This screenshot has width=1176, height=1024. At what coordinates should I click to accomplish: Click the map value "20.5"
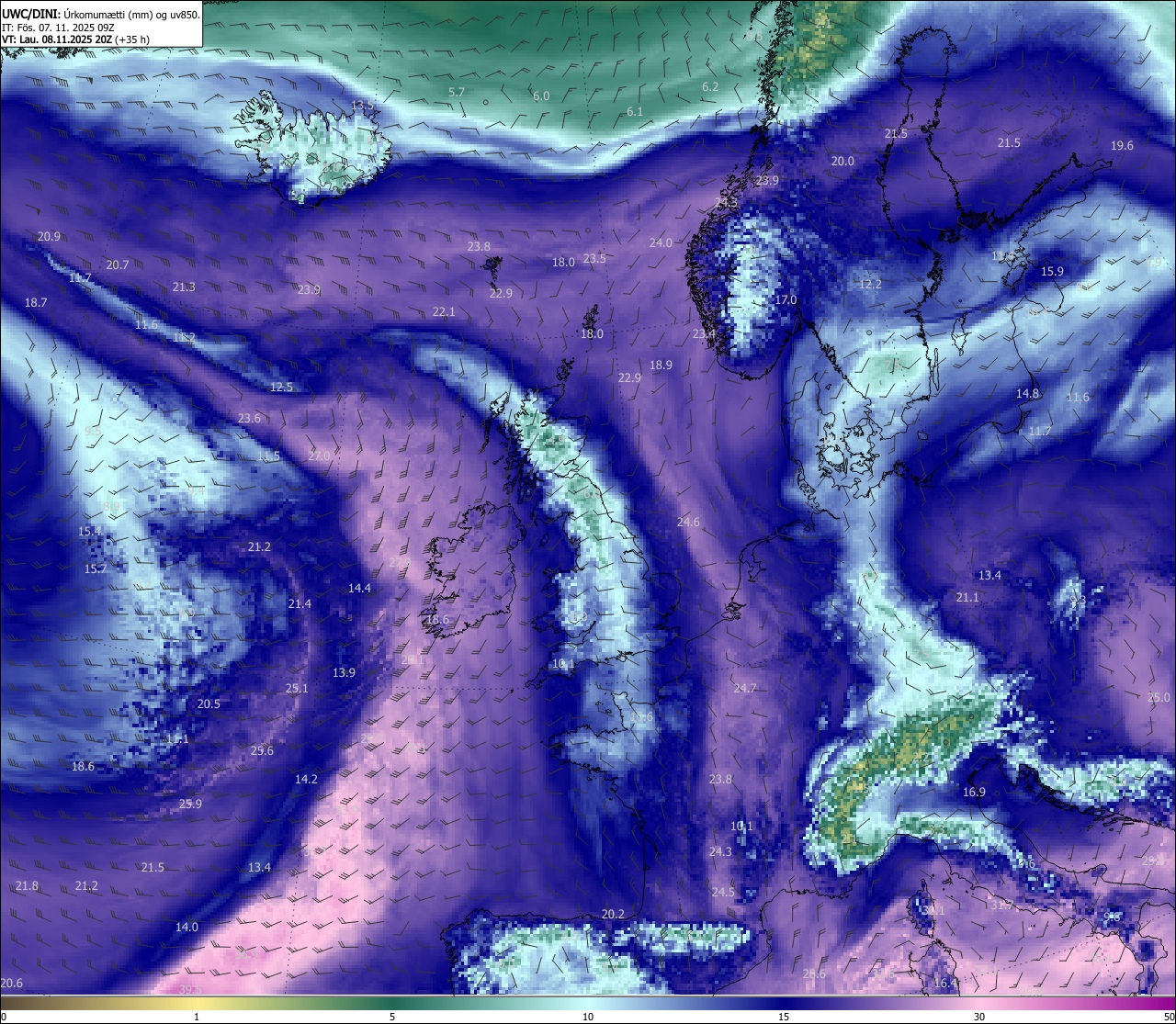(209, 703)
